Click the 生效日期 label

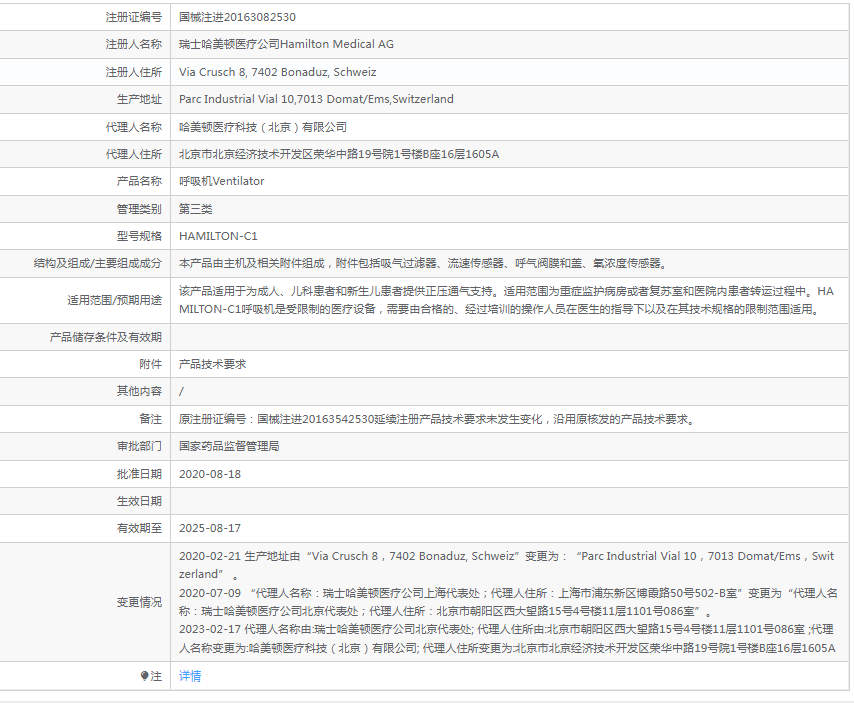tap(139, 502)
